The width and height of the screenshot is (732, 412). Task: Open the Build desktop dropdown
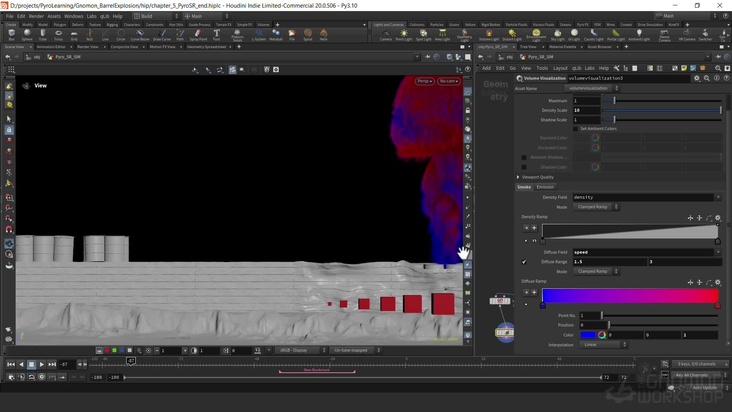[x=155, y=16]
